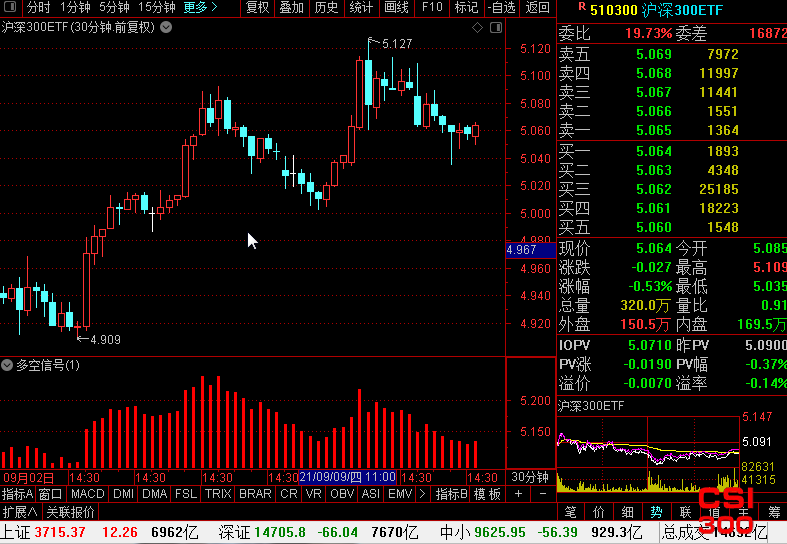Select the 价 price tab
Image resolution: width=787 pixels, height=544 pixels.
pos(599,512)
